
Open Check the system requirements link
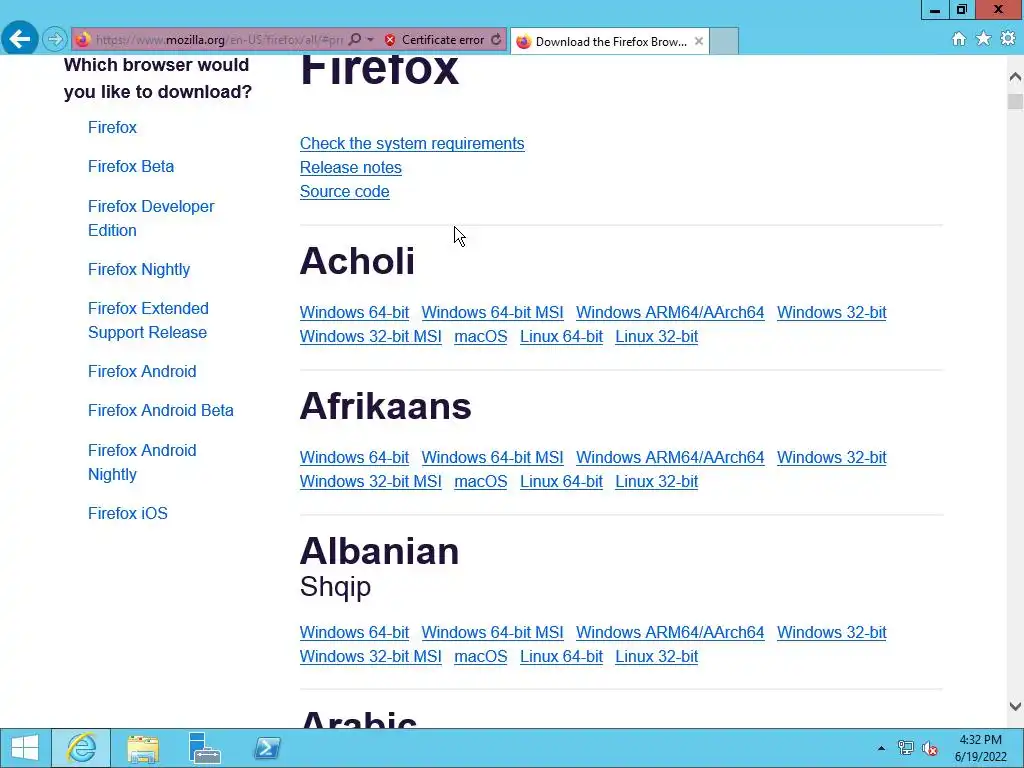pos(412,144)
